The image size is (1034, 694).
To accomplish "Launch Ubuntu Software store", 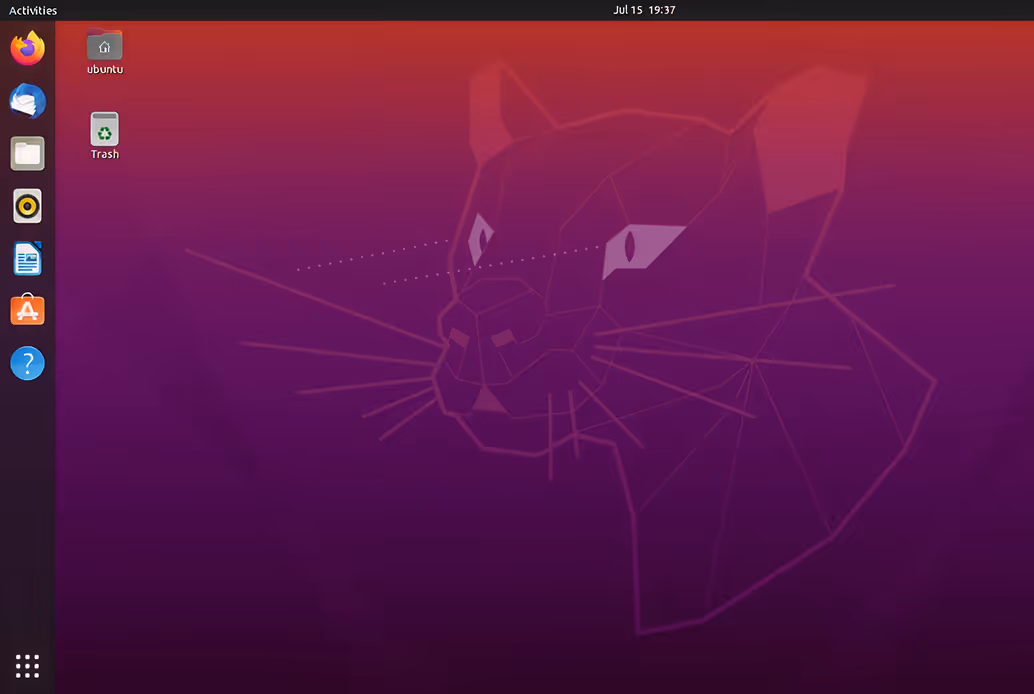I will [28, 309].
